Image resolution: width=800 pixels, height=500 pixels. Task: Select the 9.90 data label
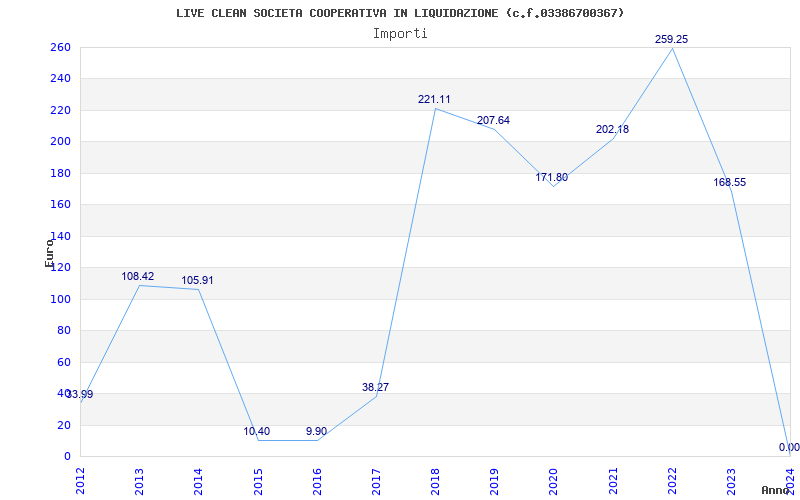[x=316, y=432]
